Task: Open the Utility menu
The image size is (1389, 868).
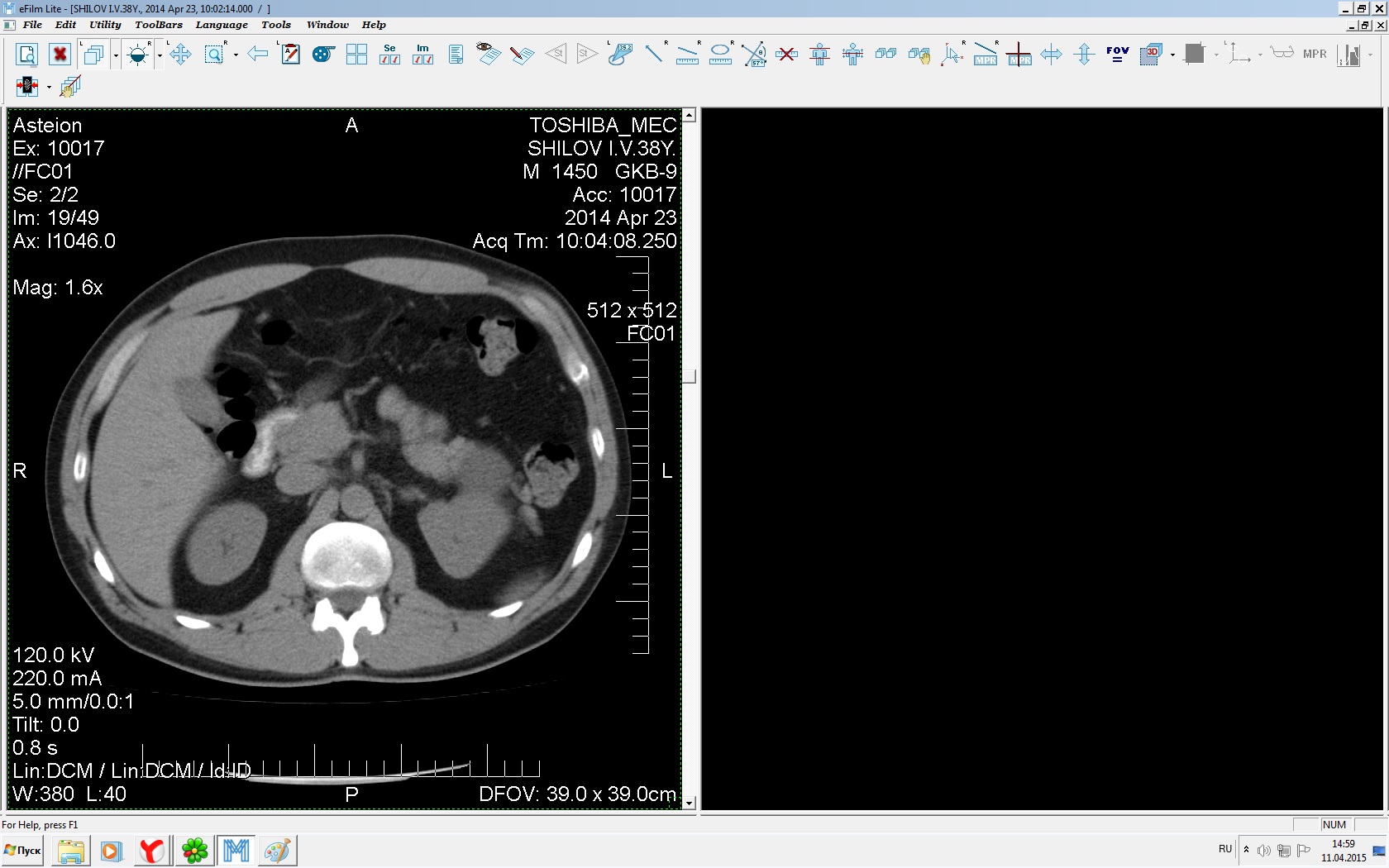Action: pyautogui.click(x=105, y=25)
